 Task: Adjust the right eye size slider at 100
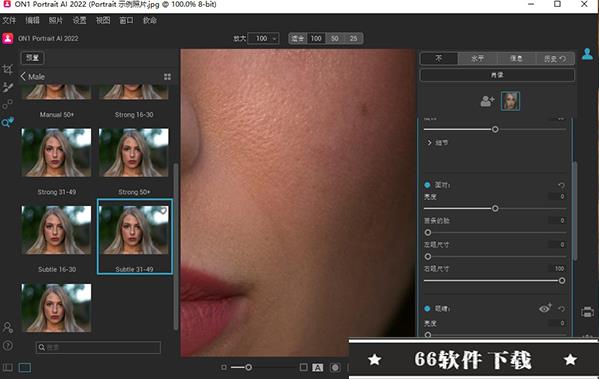(x=562, y=280)
